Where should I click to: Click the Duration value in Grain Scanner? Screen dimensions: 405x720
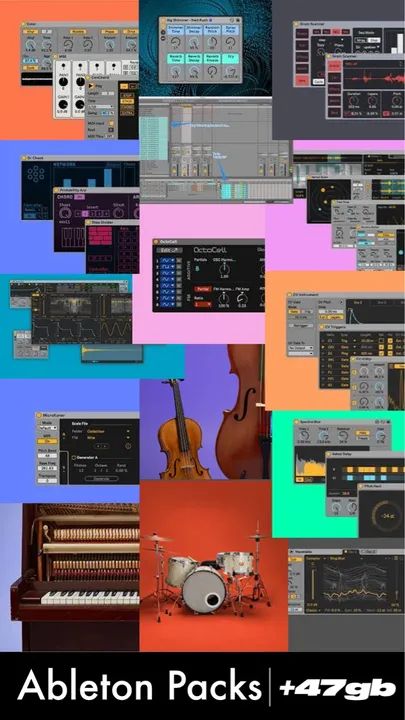click(353, 106)
